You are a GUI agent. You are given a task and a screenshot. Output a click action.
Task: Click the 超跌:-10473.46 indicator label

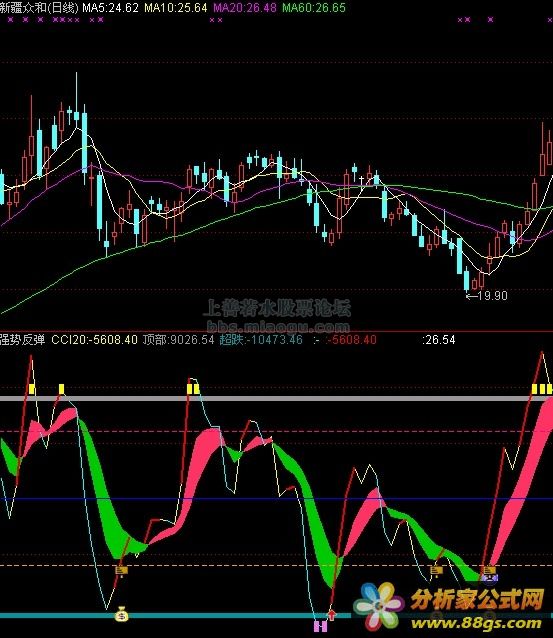tap(261, 340)
